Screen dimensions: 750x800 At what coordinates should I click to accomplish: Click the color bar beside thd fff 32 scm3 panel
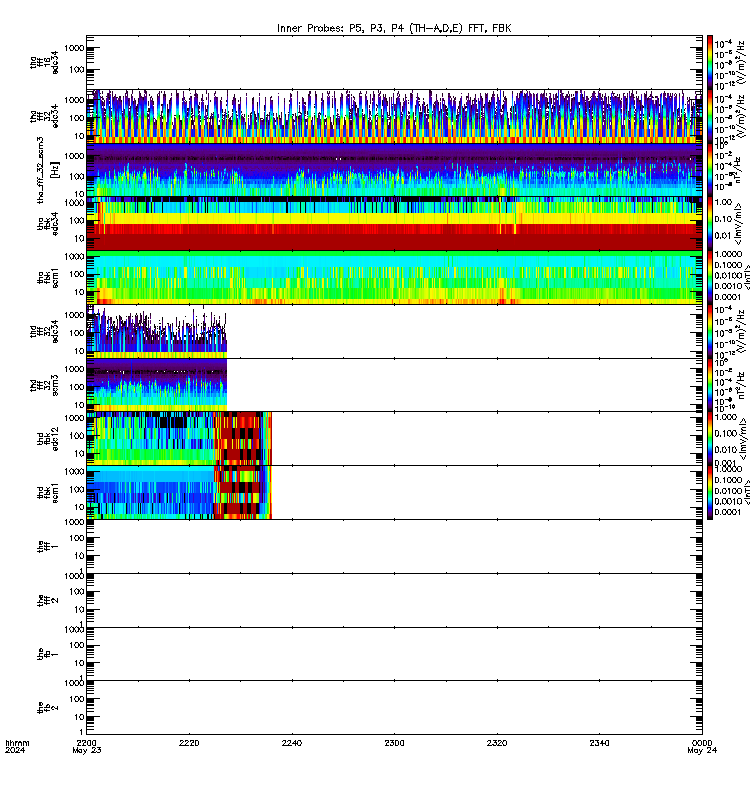(x=710, y=385)
